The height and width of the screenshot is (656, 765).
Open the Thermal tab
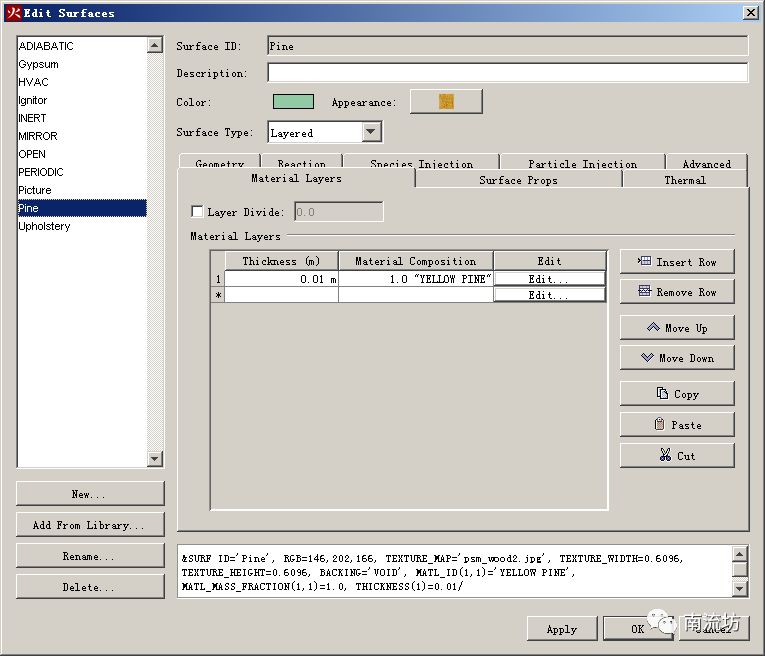[x=684, y=180]
